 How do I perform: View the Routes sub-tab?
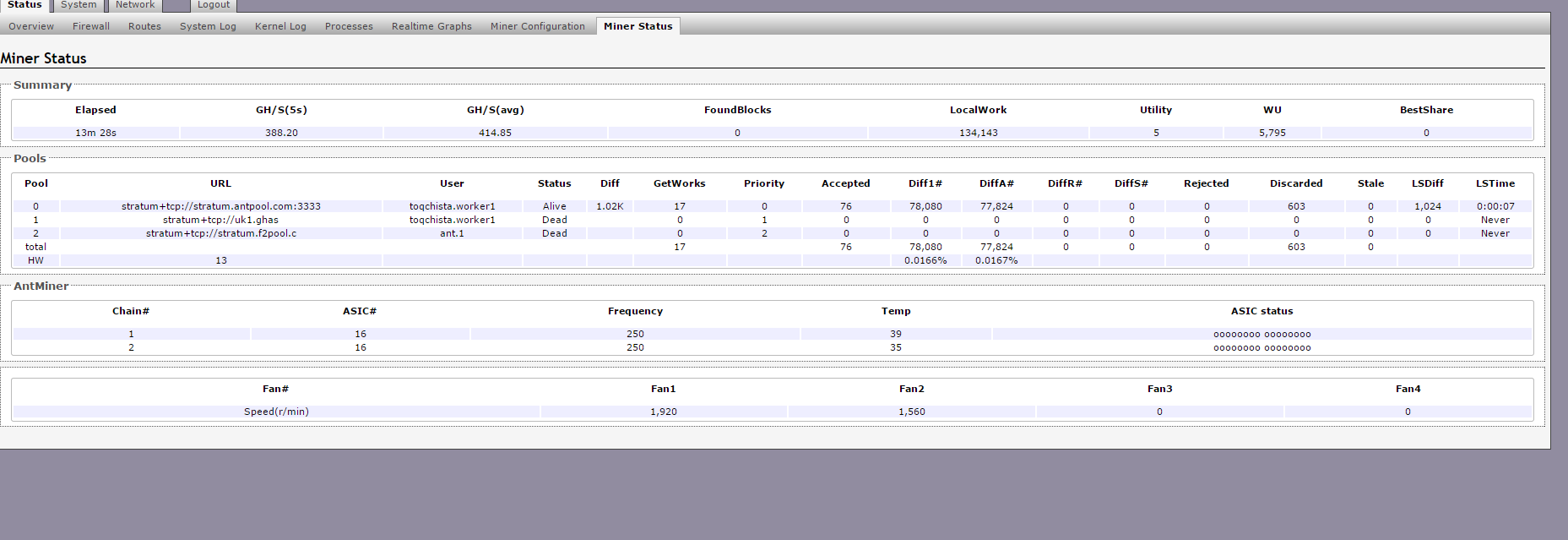pos(144,26)
